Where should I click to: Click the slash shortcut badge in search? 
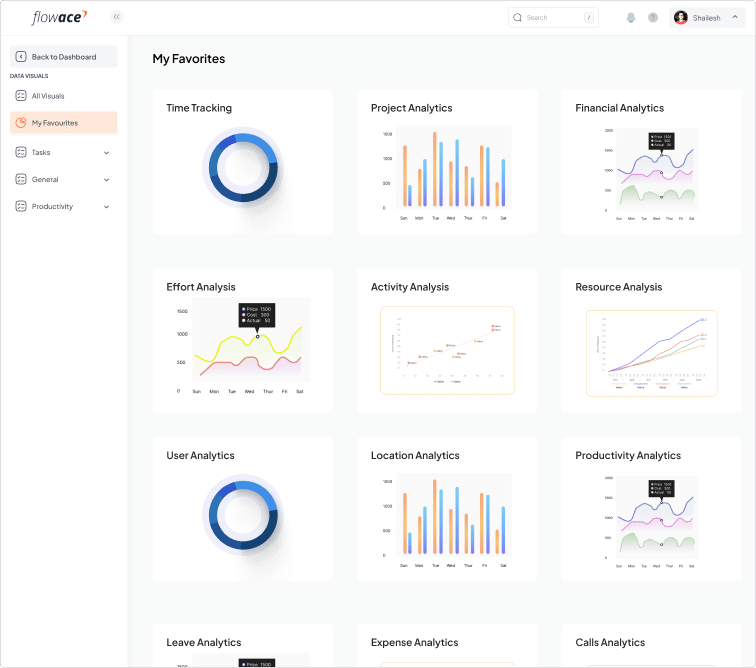click(589, 18)
